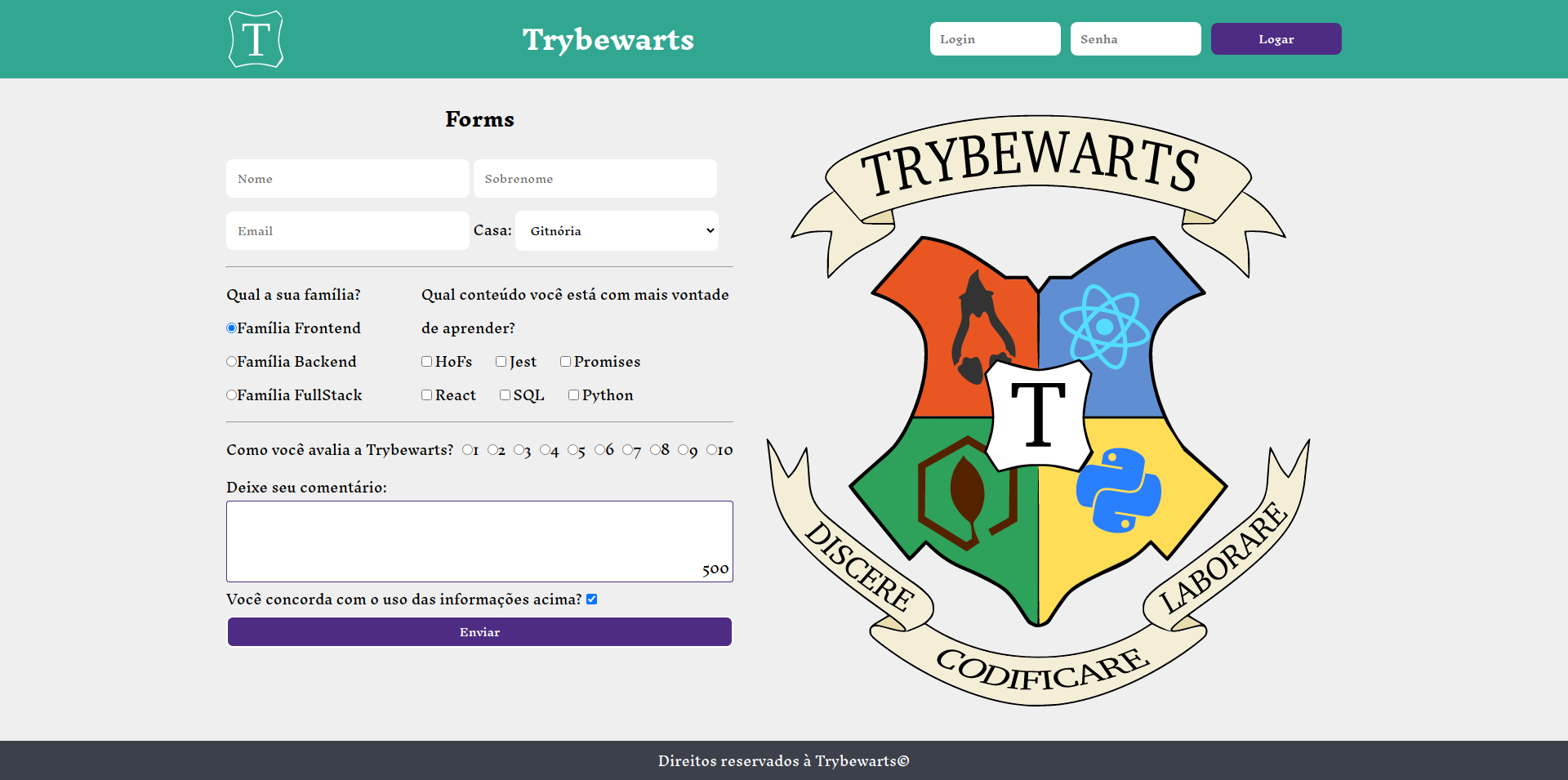The image size is (1568, 780).
Task: Click the Logar button
Action: click(1276, 39)
